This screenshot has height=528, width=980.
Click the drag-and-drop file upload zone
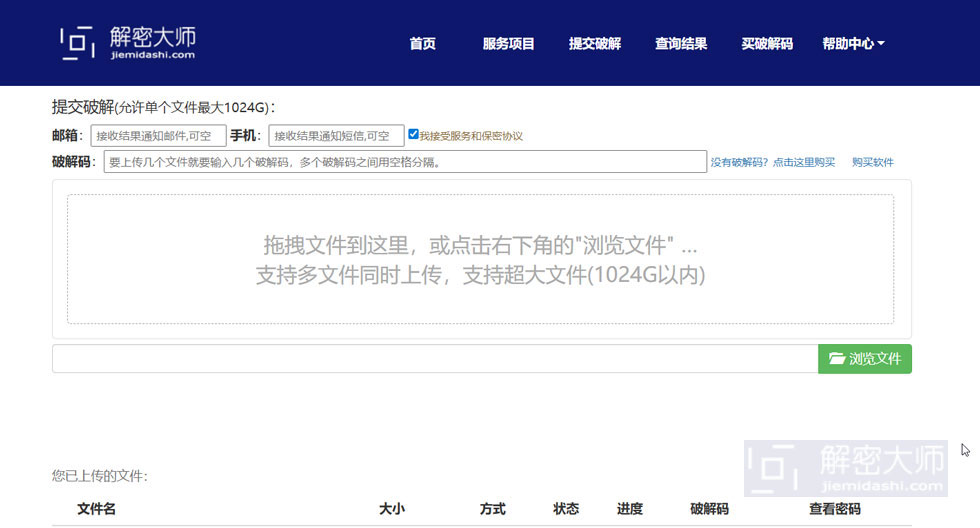(481, 259)
